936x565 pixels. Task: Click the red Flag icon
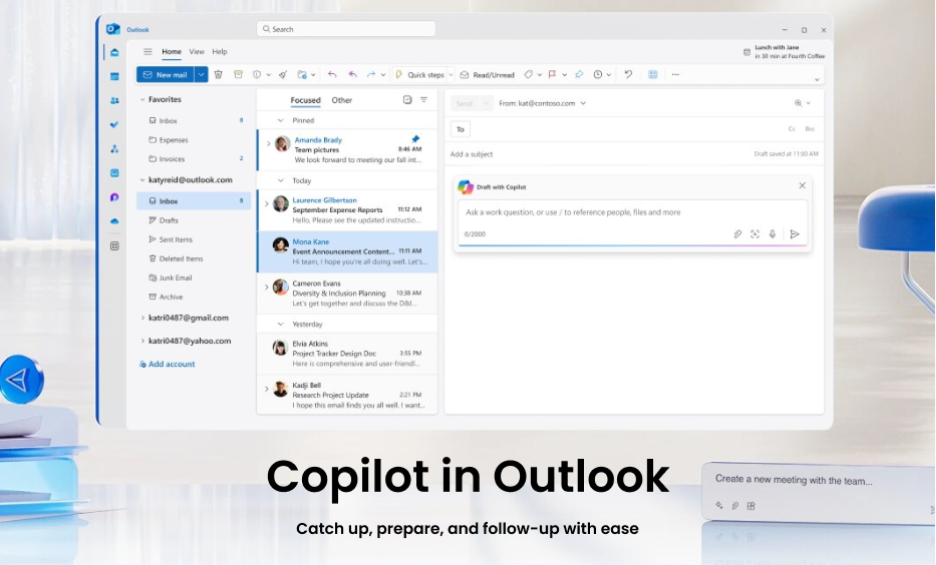point(552,75)
